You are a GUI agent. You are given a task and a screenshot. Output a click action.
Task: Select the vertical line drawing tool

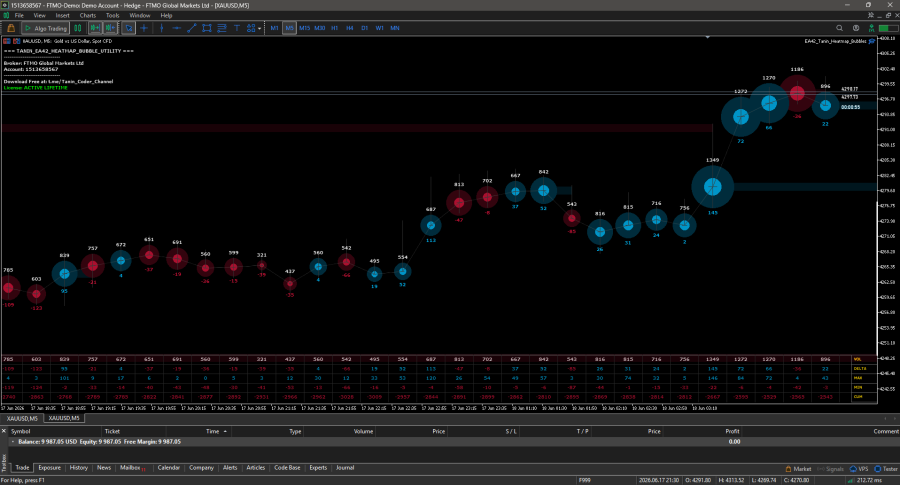161,28
